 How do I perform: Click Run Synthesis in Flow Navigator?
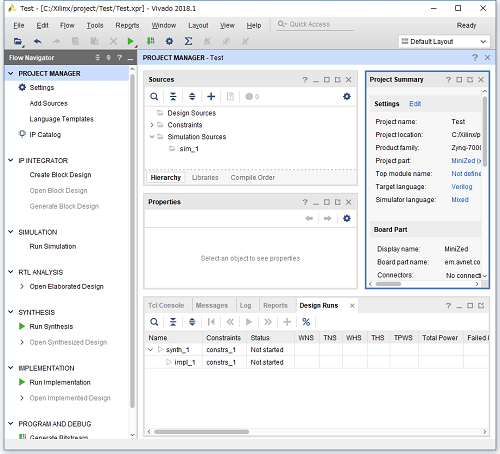[x=51, y=327]
